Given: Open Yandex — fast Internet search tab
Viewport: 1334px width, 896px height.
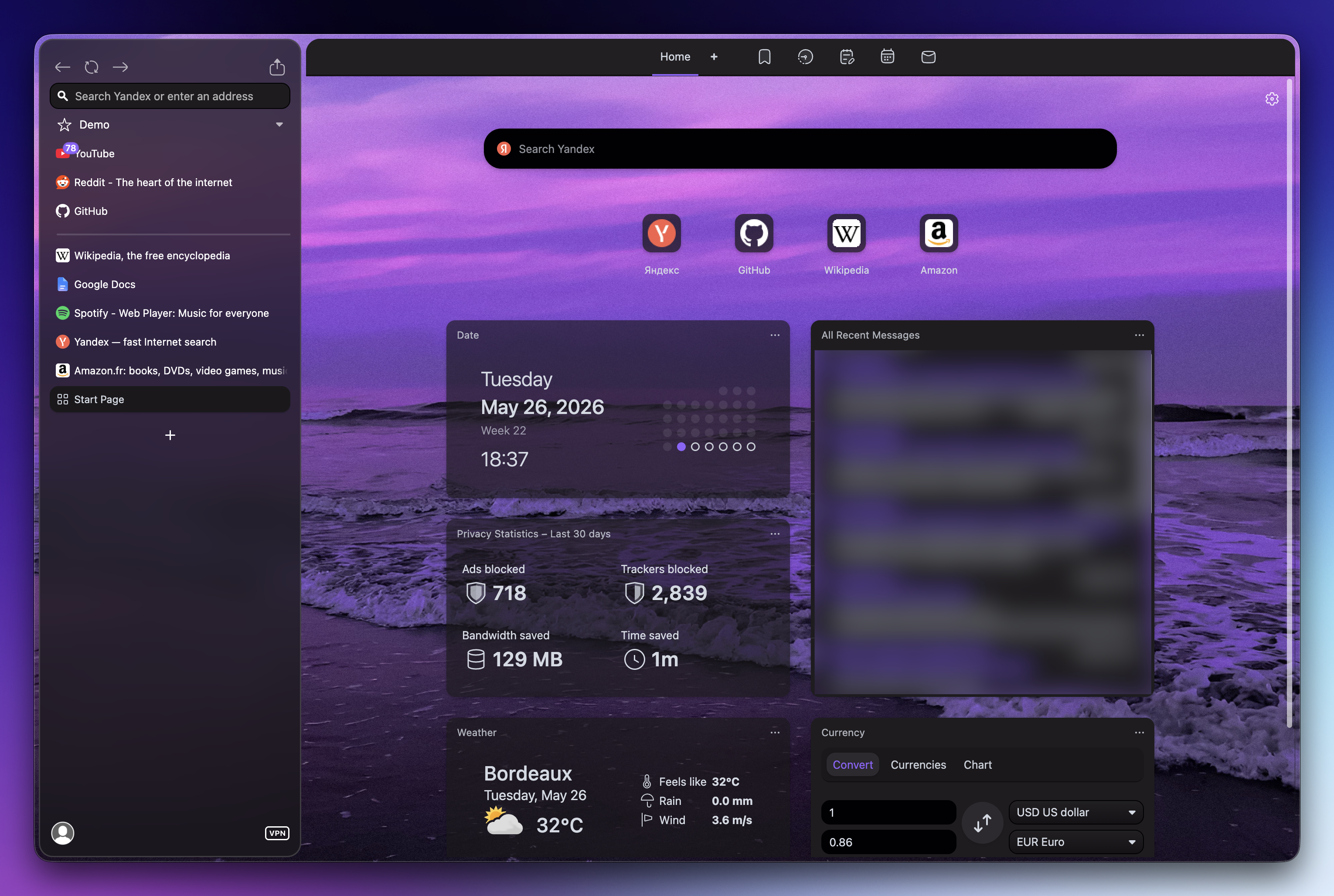Looking at the screenshot, I should pyautogui.click(x=170, y=342).
